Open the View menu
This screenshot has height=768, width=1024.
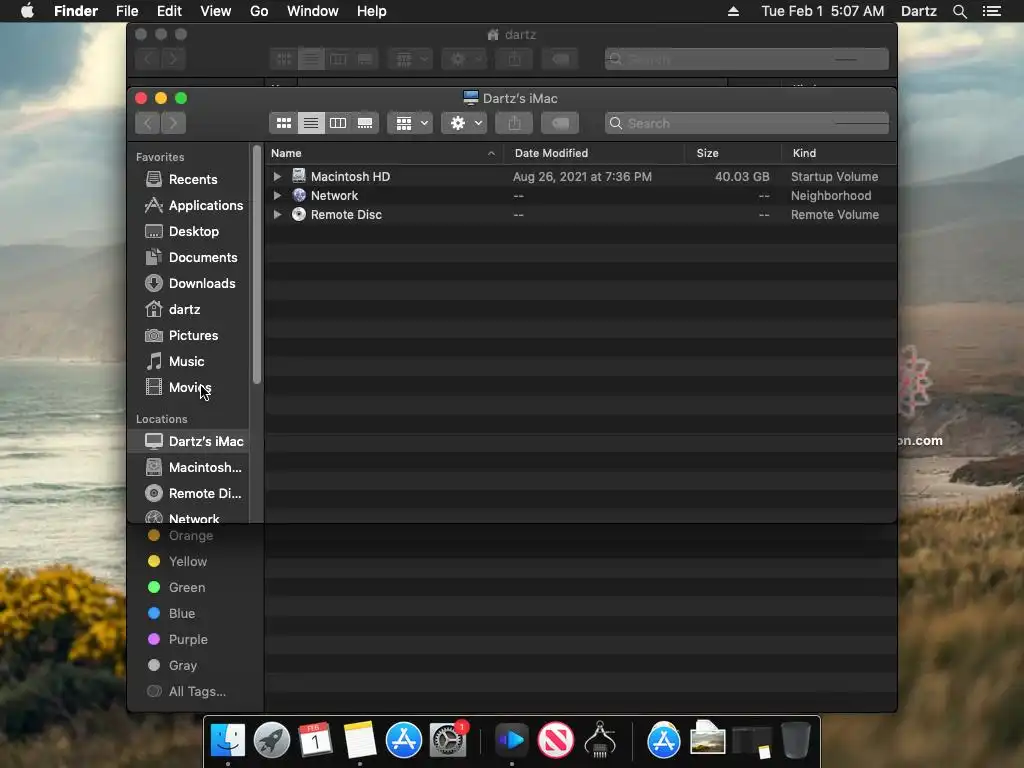pyautogui.click(x=216, y=11)
